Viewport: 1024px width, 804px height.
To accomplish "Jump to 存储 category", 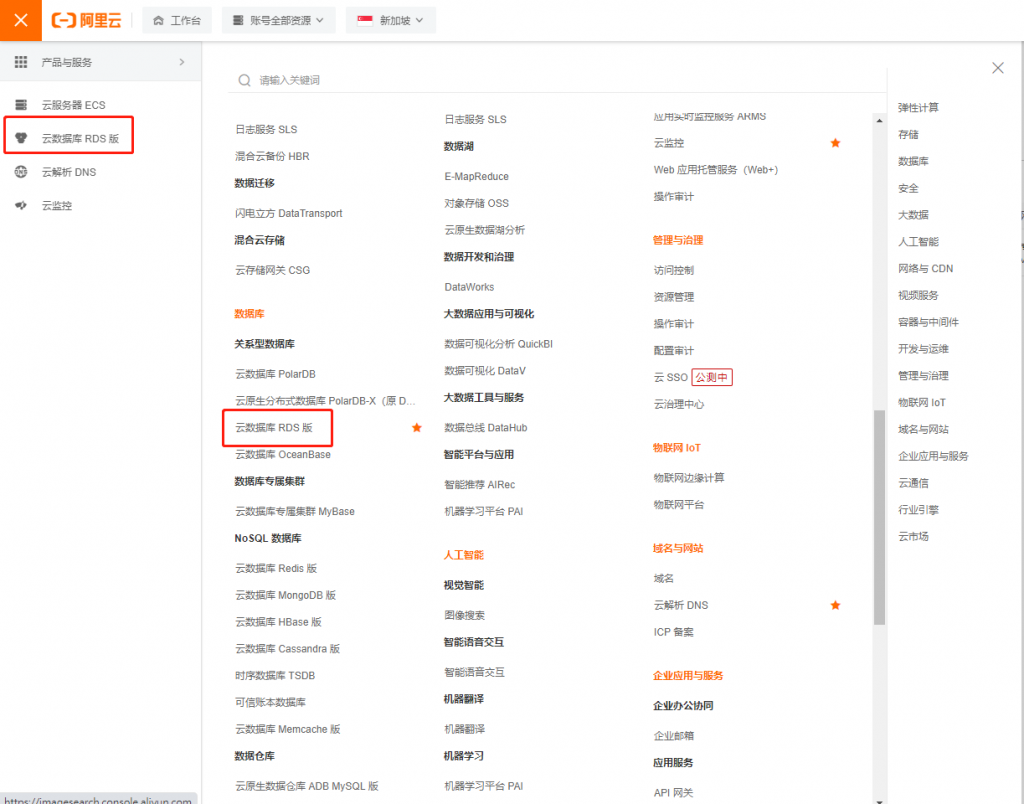I will click(x=908, y=135).
